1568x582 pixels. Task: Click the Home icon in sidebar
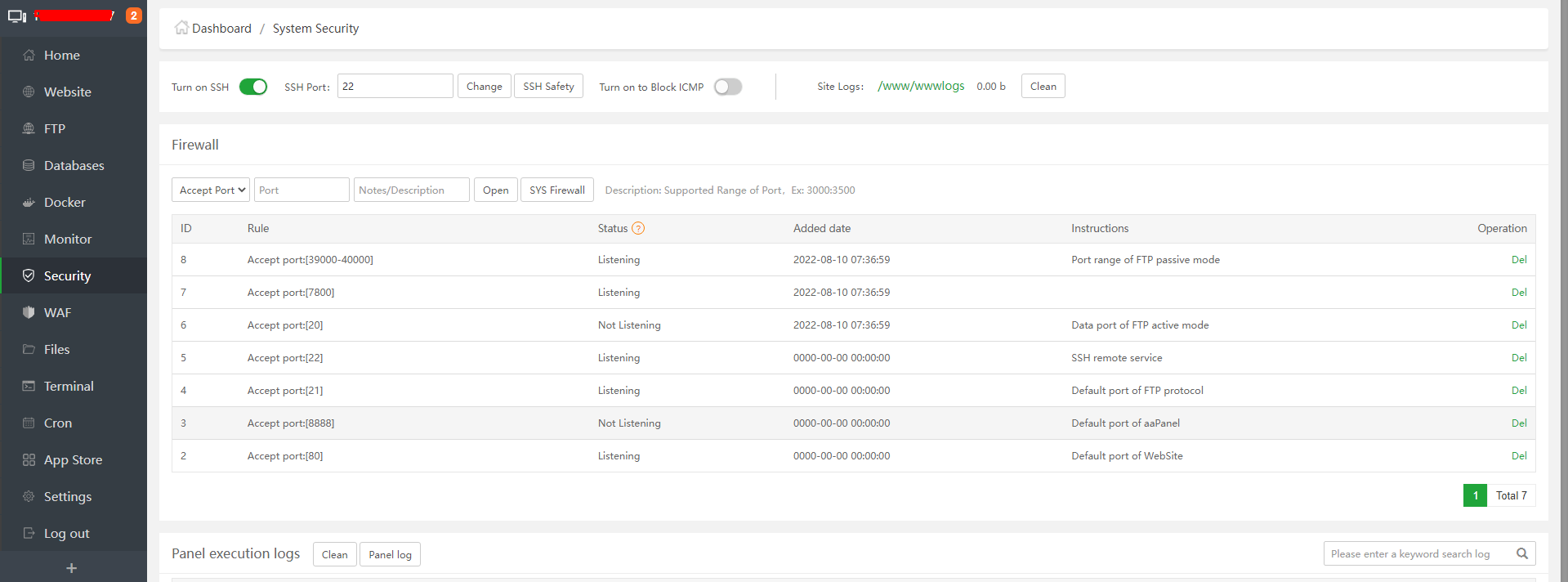pos(29,56)
